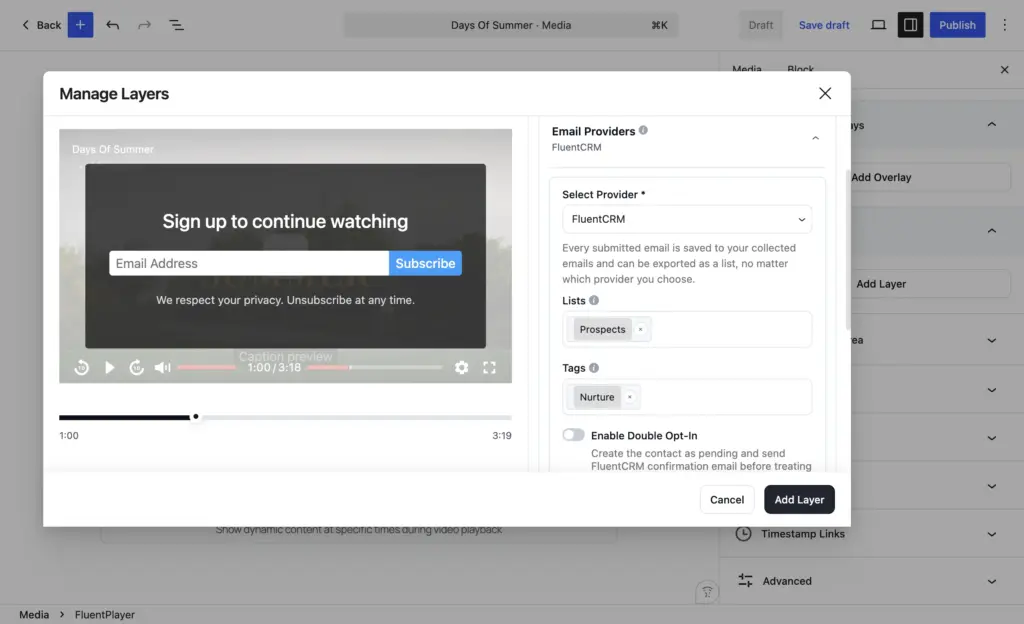The width and height of the screenshot is (1024, 624).
Task: Open the editor options three-dot menu
Action: click(x=1004, y=25)
